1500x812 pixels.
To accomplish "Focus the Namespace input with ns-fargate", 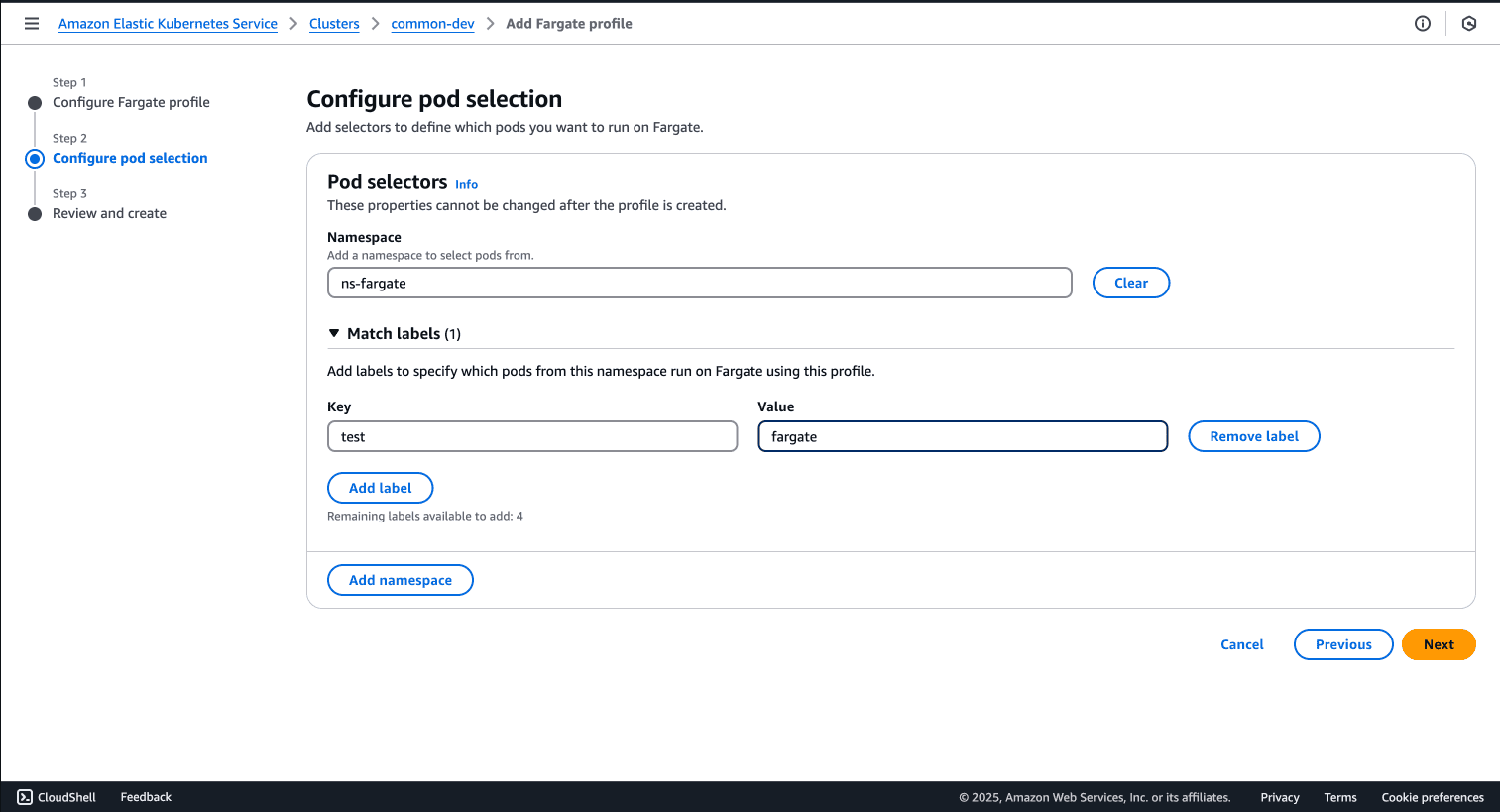I will pos(699,283).
